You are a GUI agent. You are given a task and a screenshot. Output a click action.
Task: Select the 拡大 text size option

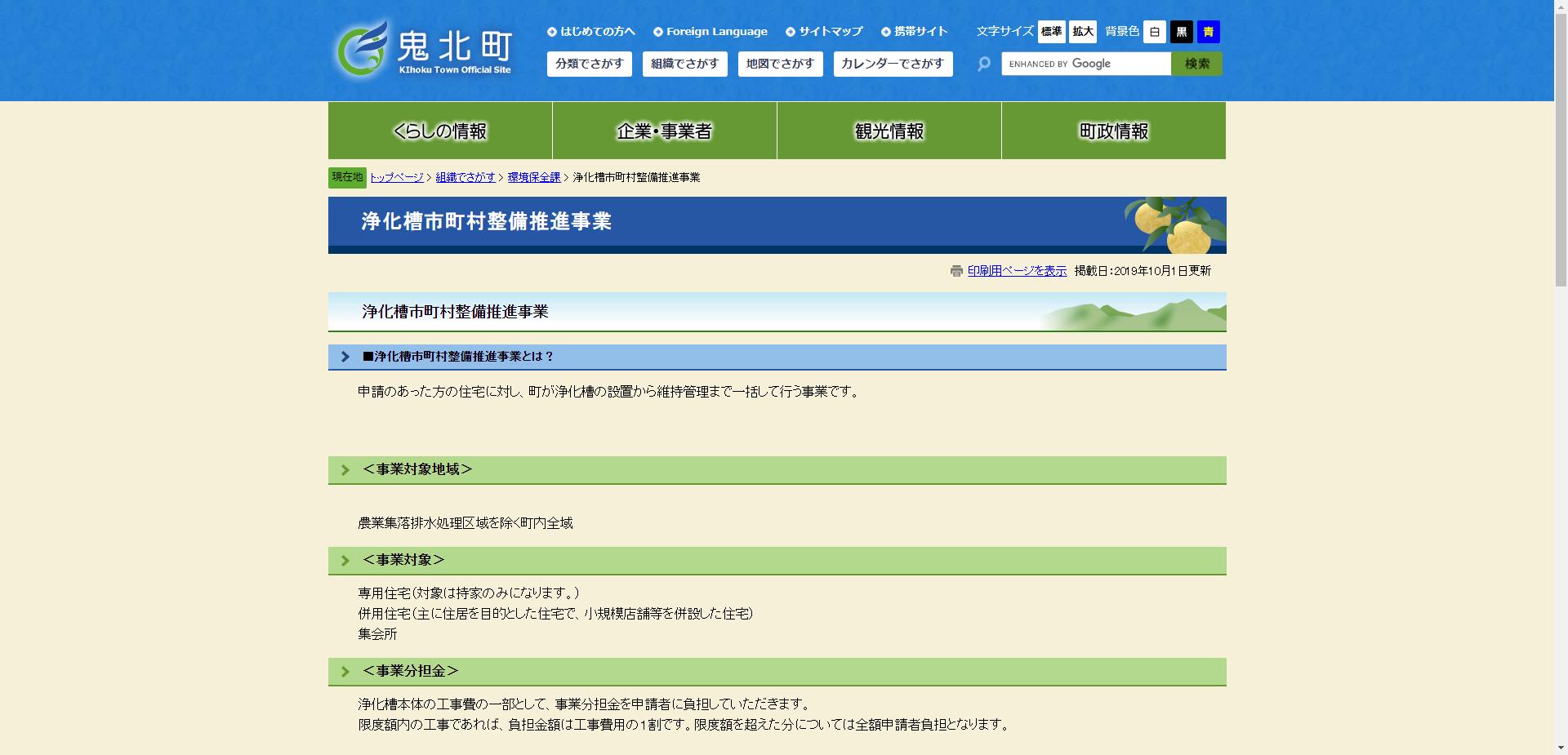point(1083,32)
